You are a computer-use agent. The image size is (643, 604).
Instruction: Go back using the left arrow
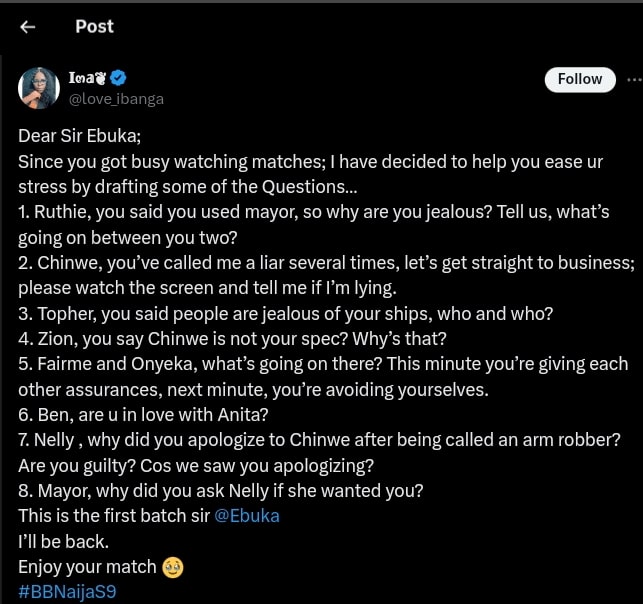point(28,27)
